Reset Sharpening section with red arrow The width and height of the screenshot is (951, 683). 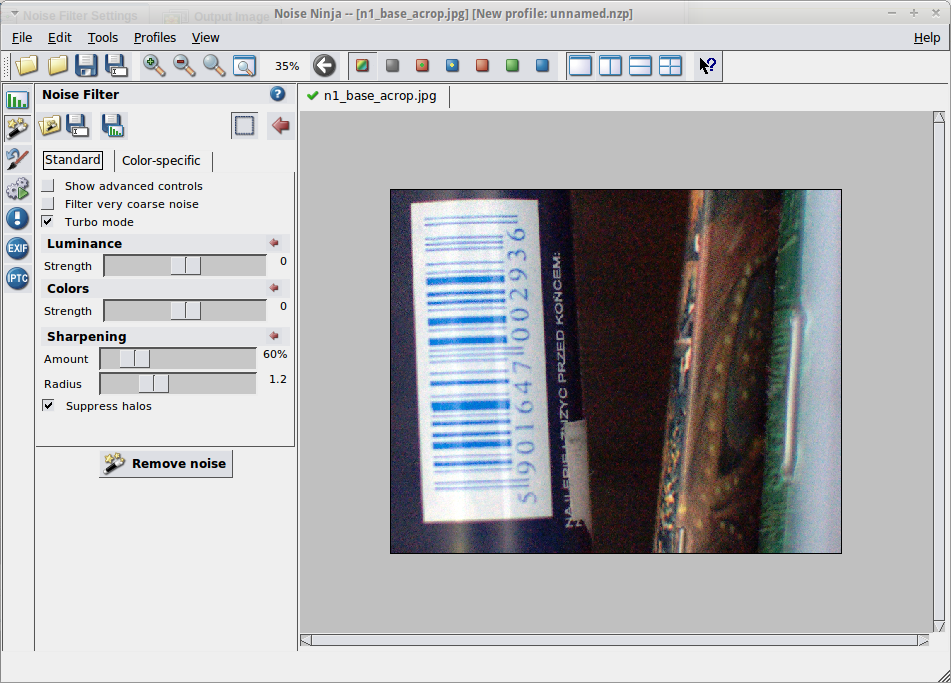(274, 335)
